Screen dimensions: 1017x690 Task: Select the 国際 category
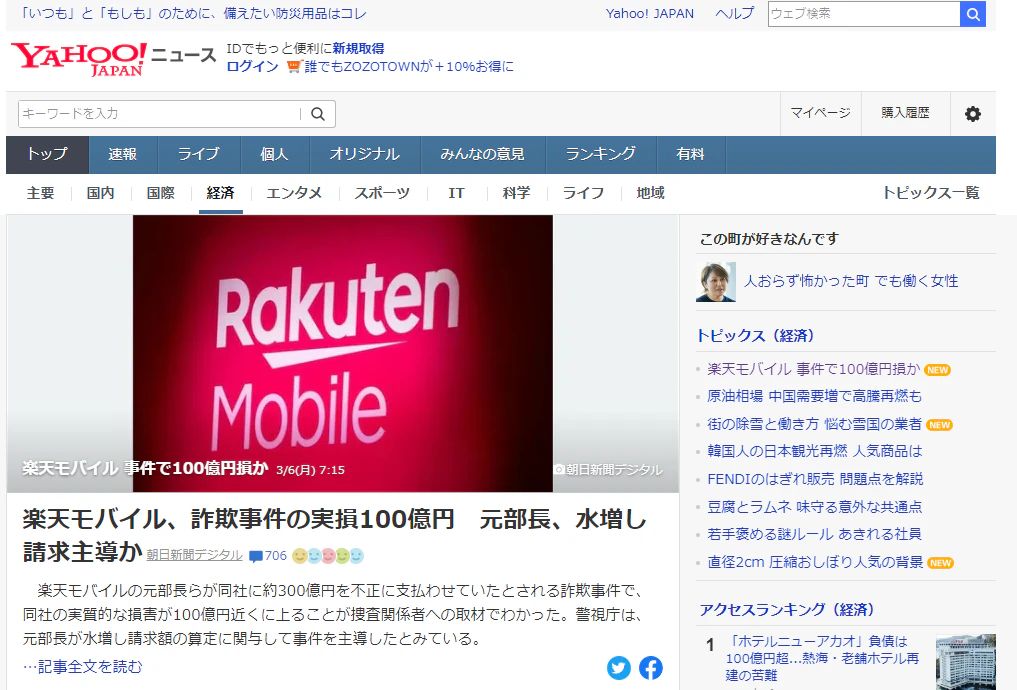pyautogui.click(x=161, y=193)
